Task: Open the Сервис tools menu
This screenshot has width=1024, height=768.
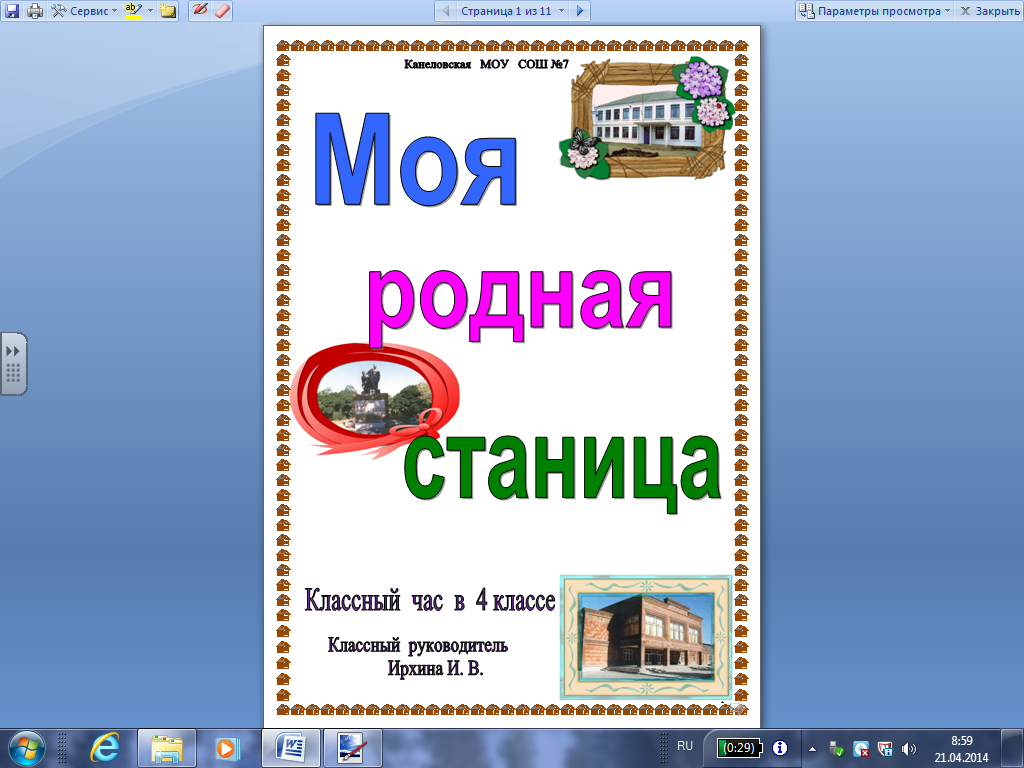Action: click(84, 10)
